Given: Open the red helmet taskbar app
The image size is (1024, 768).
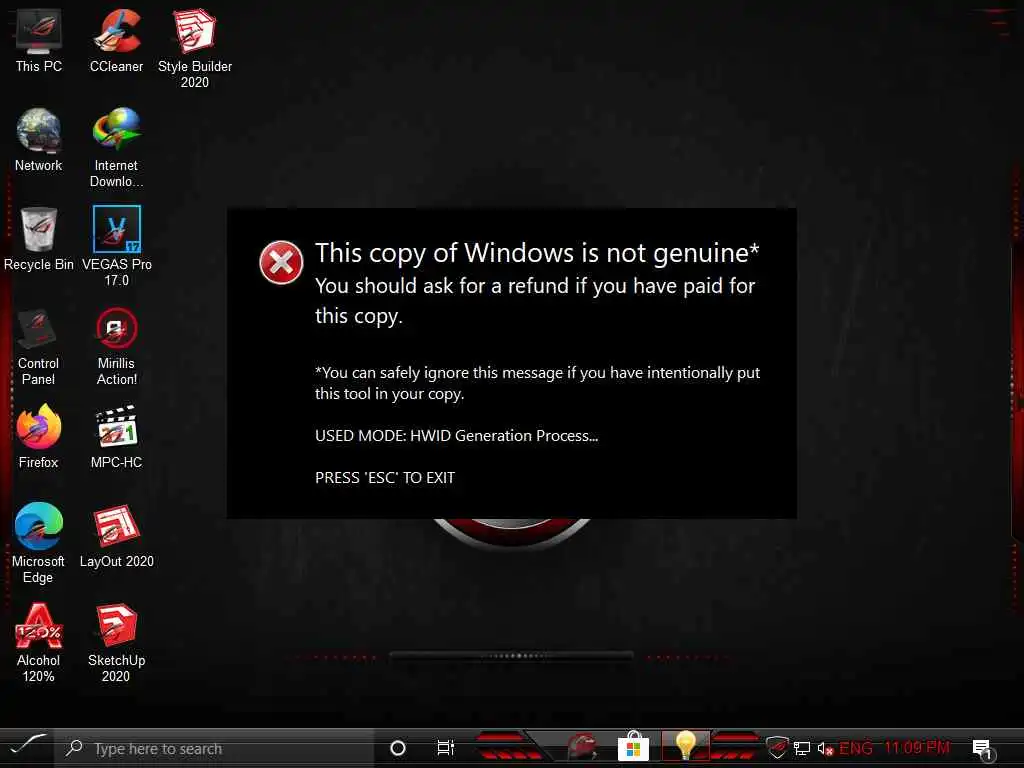Looking at the screenshot, I should click(x=581, y=746).
